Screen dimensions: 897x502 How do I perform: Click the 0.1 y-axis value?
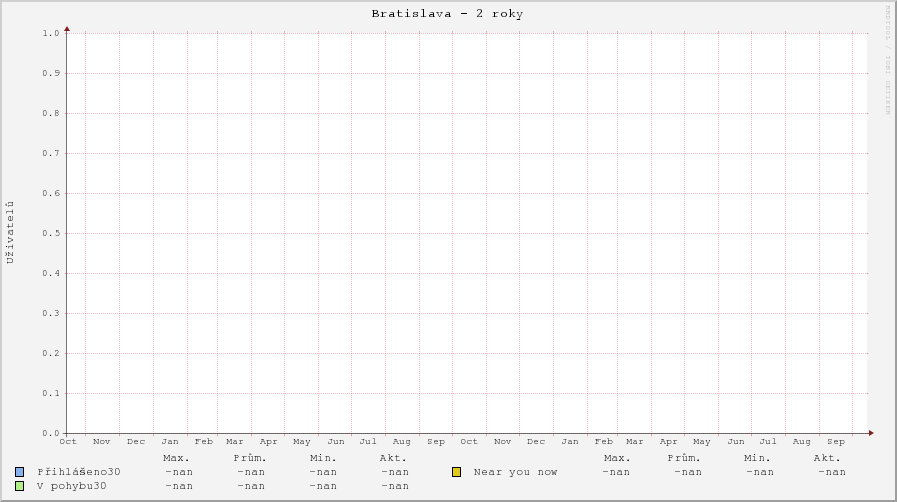click(x=51, y=393)
